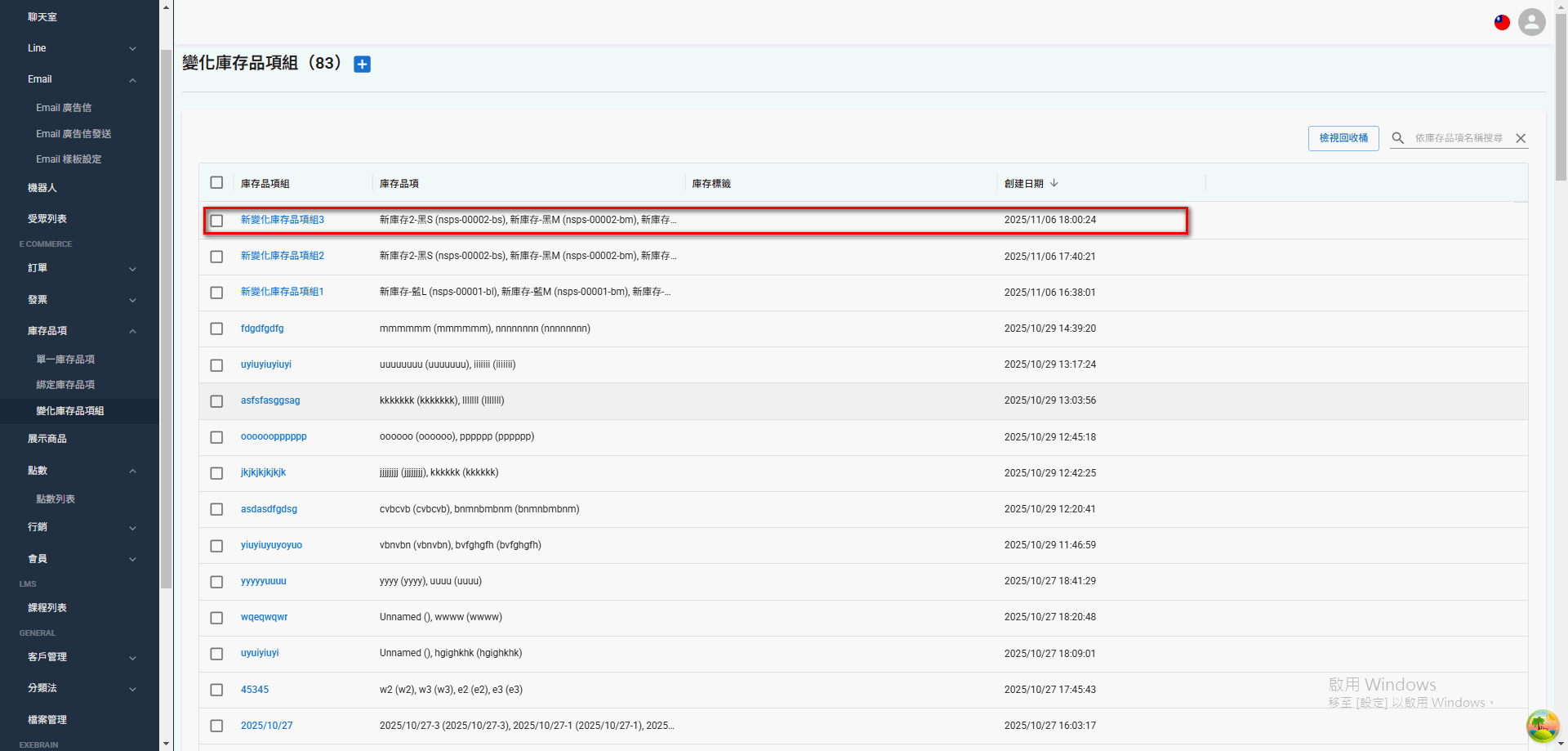Check the box for 新變化庫存品項組3
Screen dimensions: 1568x751
(216, 221)
